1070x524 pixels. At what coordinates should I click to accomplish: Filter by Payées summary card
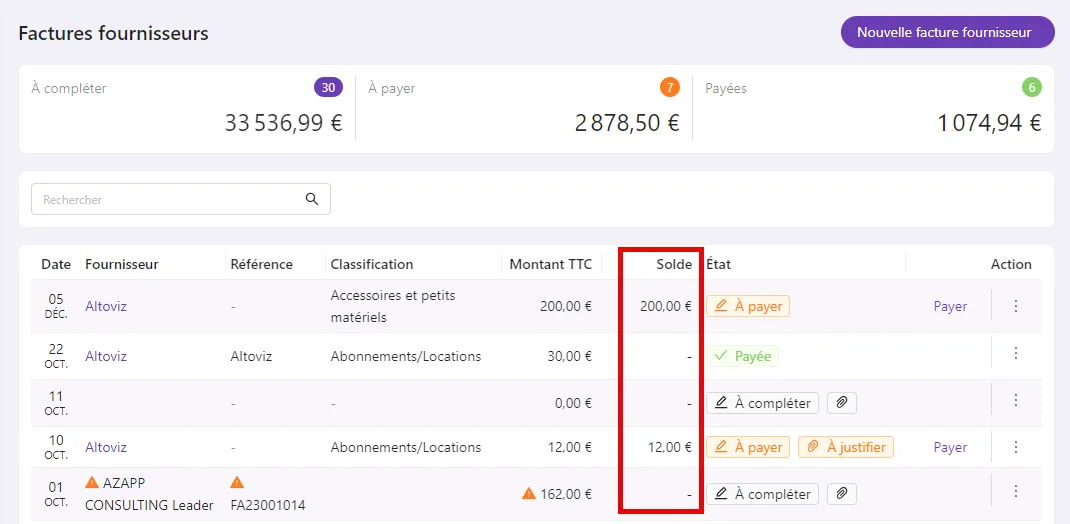(x=873, y=108)
